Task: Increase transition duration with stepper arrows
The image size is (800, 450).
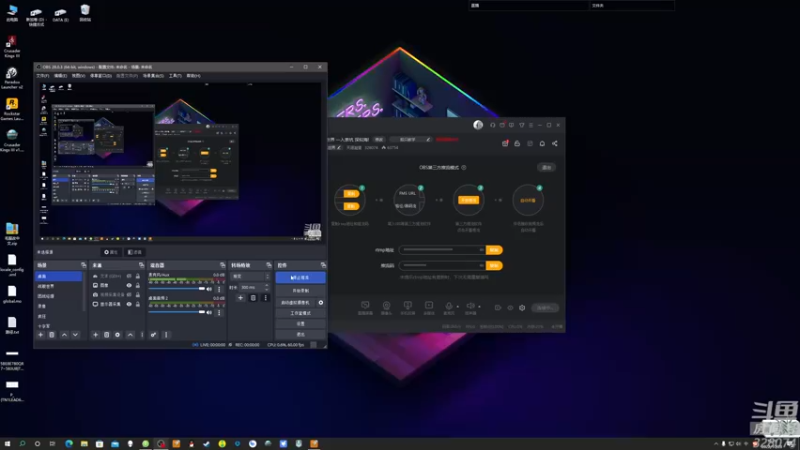Action: 267,286
